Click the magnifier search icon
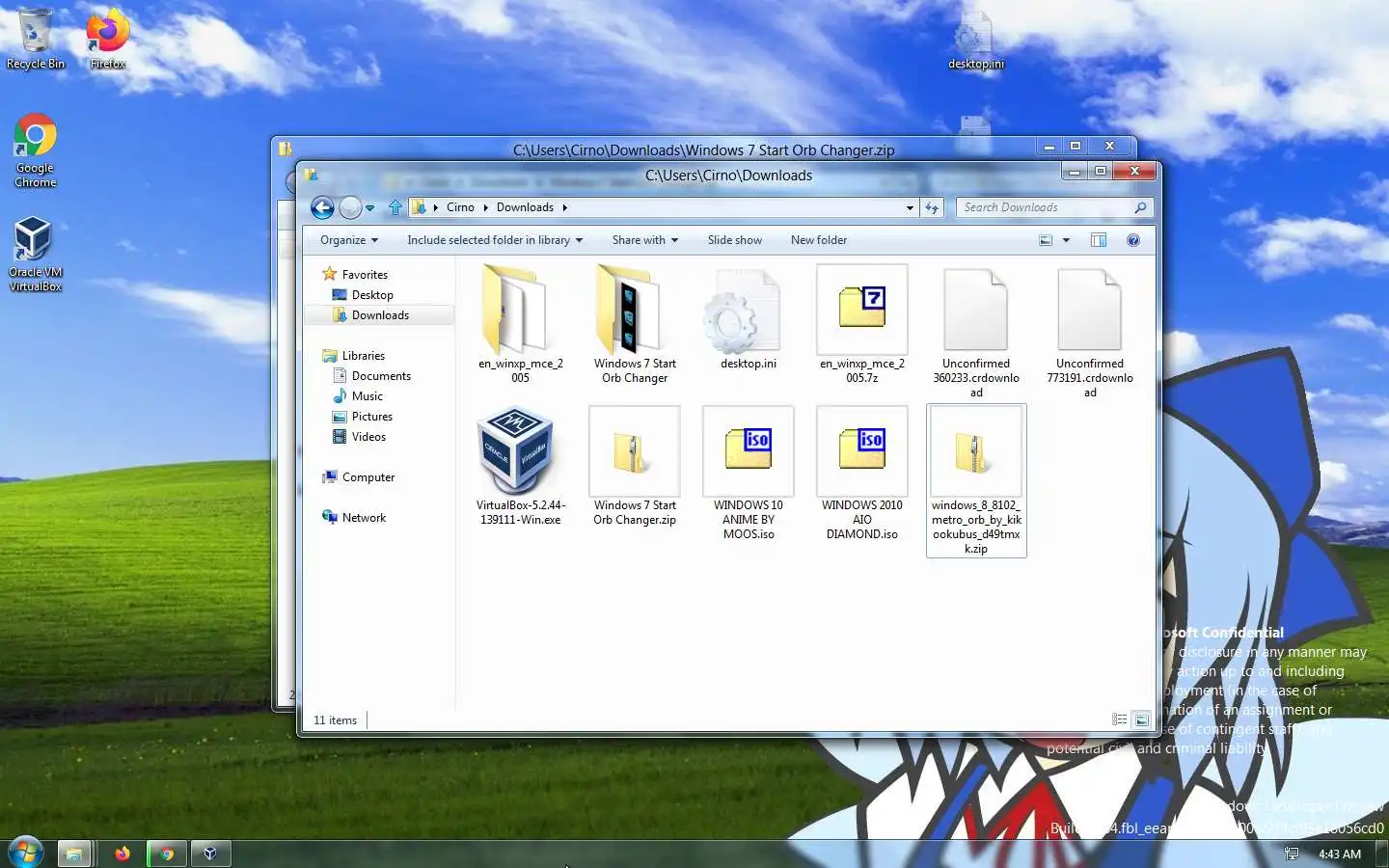Image resolution: width=1389 pixels, height=868 pixels. tap(1141, 207)
